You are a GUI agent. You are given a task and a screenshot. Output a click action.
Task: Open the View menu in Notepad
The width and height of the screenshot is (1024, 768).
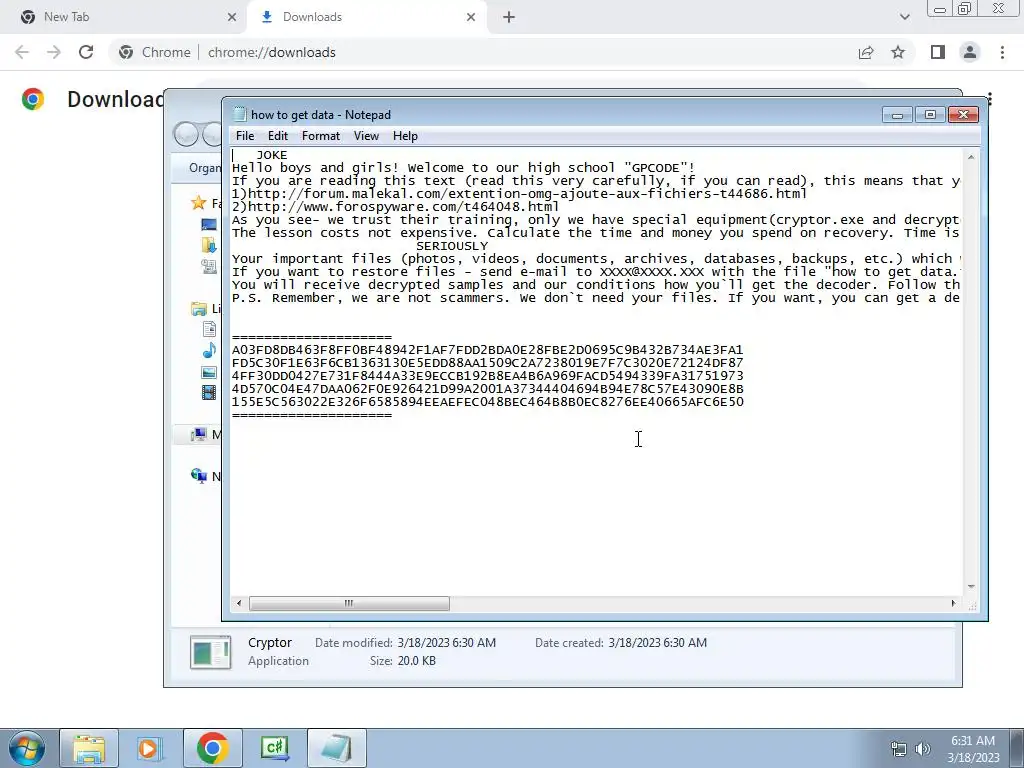click(366, 136)
